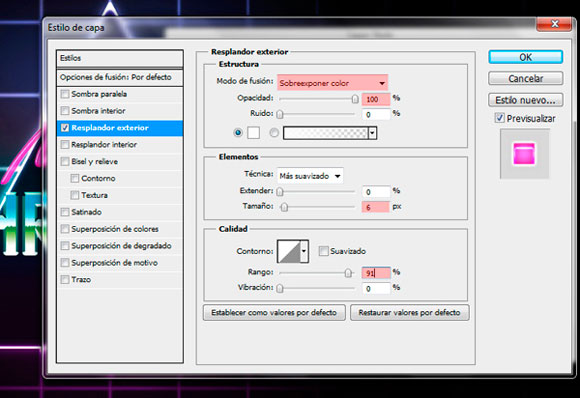Viewport: 580px width, 398px height.
Task: Click Restaurar valores por defecto
Action: pos(409,313)
